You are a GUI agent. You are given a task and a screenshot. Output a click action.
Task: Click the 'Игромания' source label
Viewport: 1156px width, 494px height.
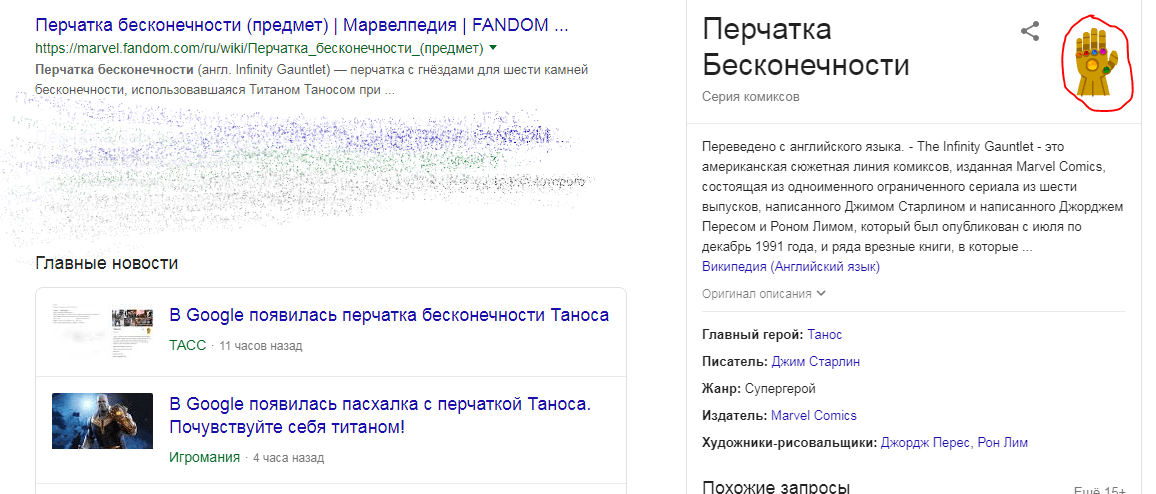(205, 457)
